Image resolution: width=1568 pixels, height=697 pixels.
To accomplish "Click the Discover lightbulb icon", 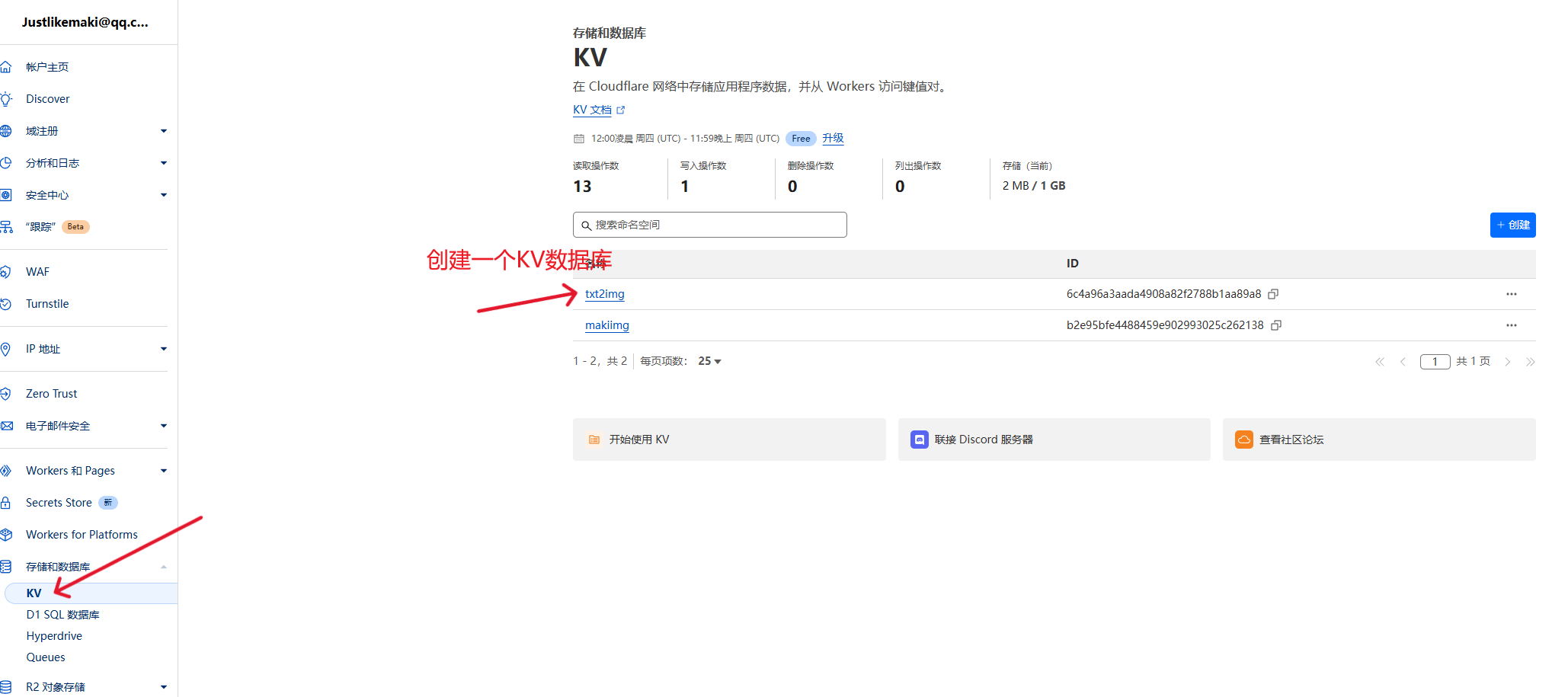I will click(5, 99).
